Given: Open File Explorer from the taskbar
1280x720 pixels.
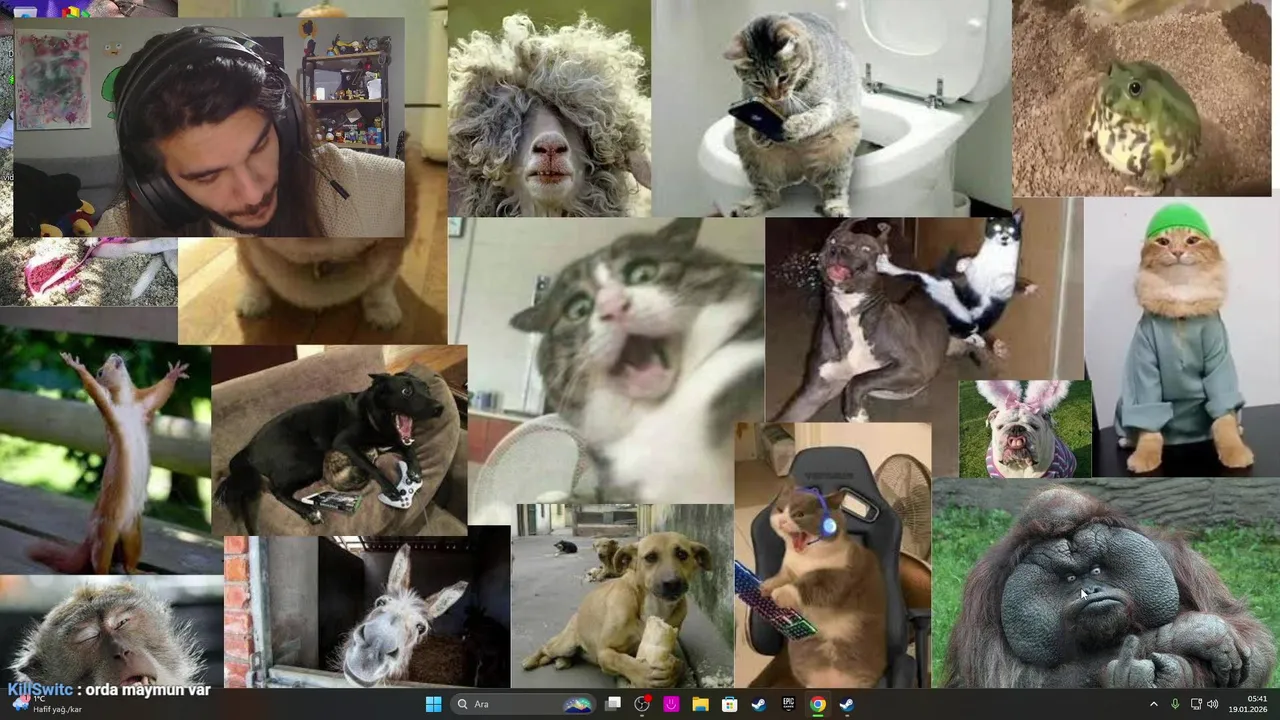Looking at the screenshot, I should coord(701,704).
